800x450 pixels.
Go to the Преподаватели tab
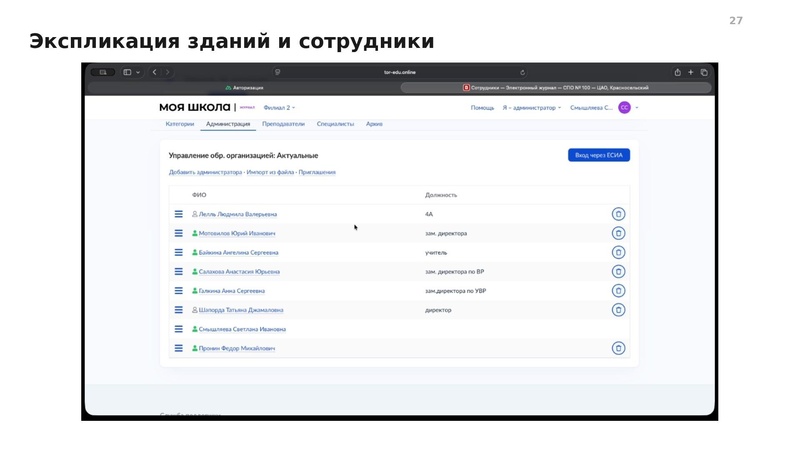283,124
